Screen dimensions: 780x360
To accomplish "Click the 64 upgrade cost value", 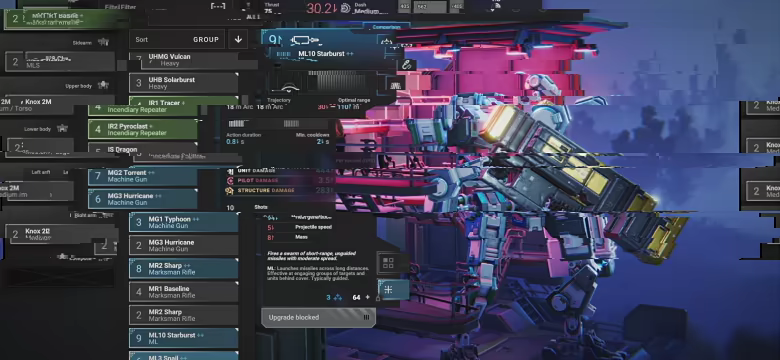I will point(356,297).
